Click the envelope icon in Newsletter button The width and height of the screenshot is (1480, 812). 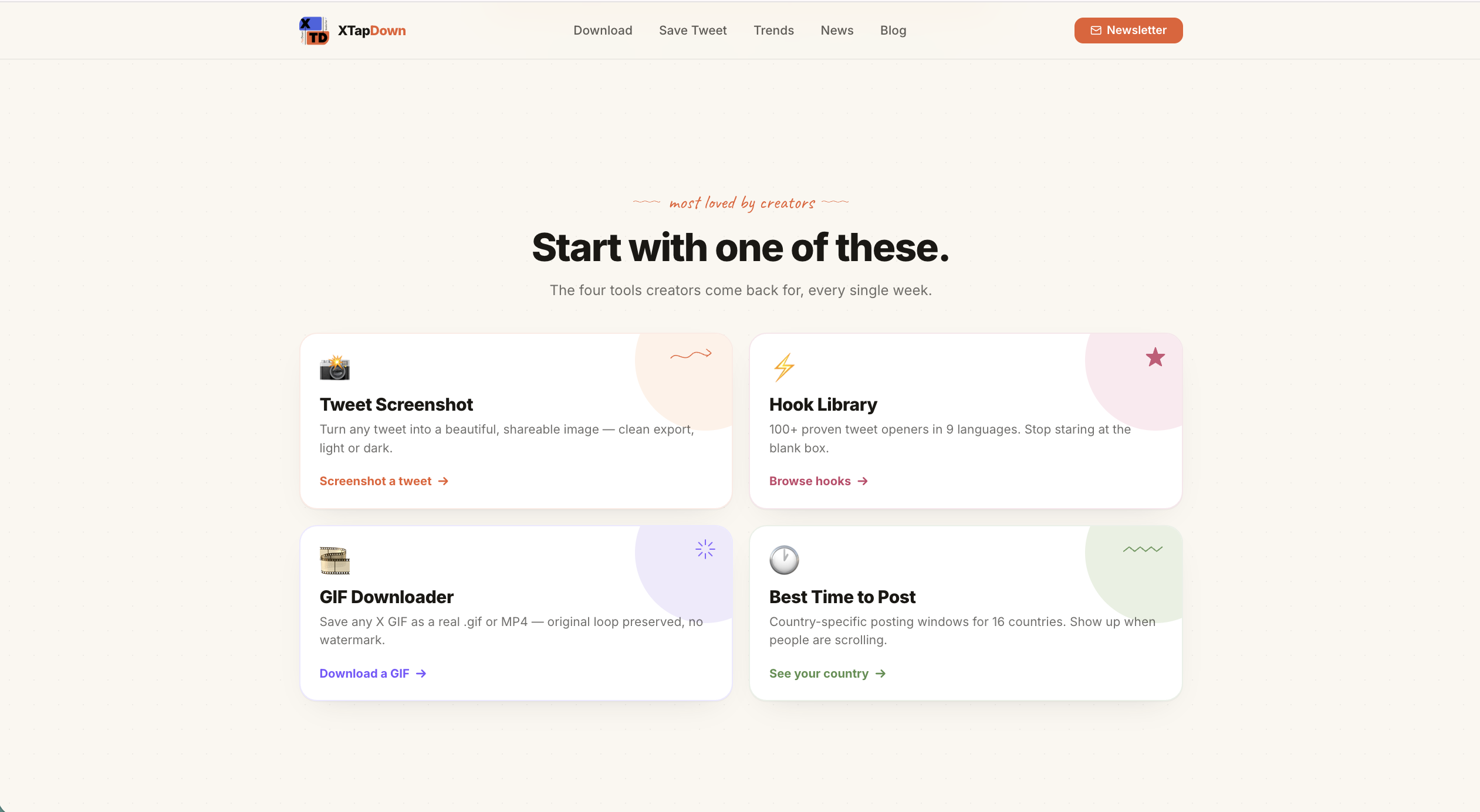pos(1096,31)
